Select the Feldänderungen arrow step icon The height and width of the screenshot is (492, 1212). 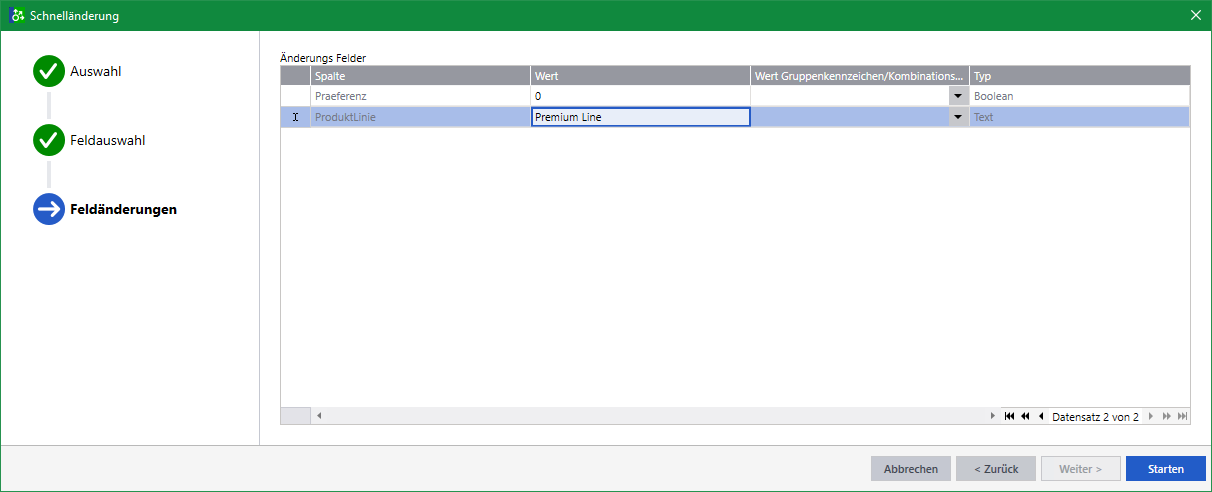point(49,209)
